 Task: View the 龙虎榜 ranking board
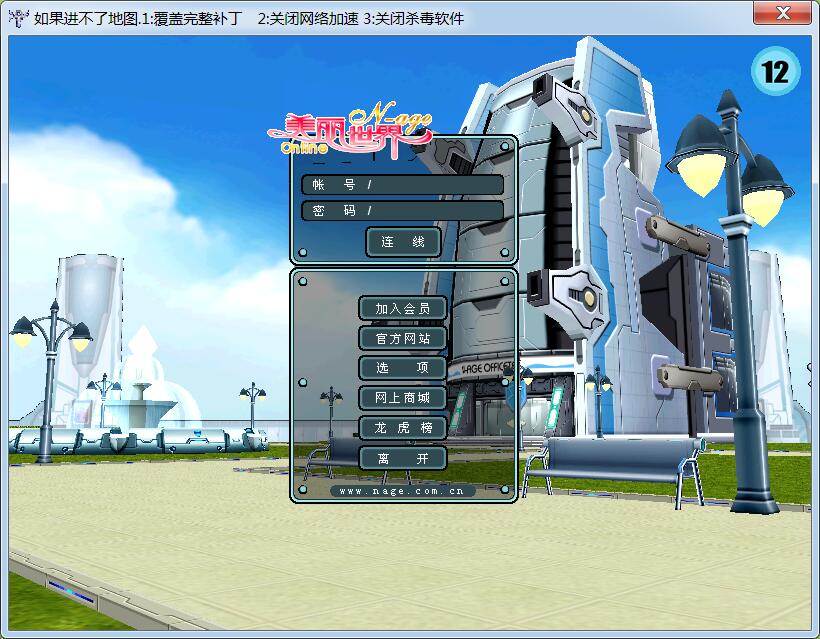point(403,428)
